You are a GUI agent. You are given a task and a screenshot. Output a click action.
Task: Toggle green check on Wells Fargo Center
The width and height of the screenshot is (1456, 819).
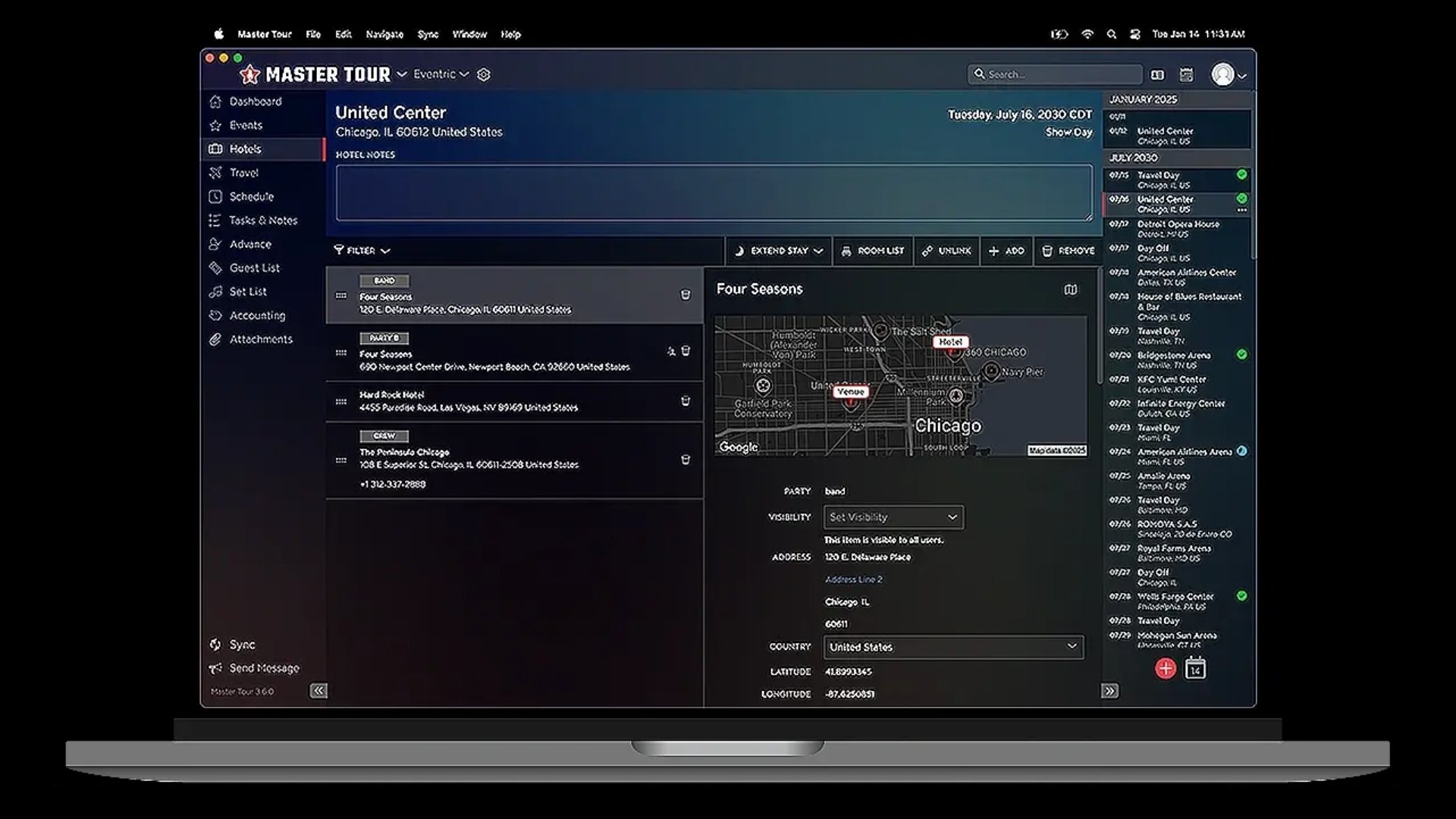pos(1241,596)
